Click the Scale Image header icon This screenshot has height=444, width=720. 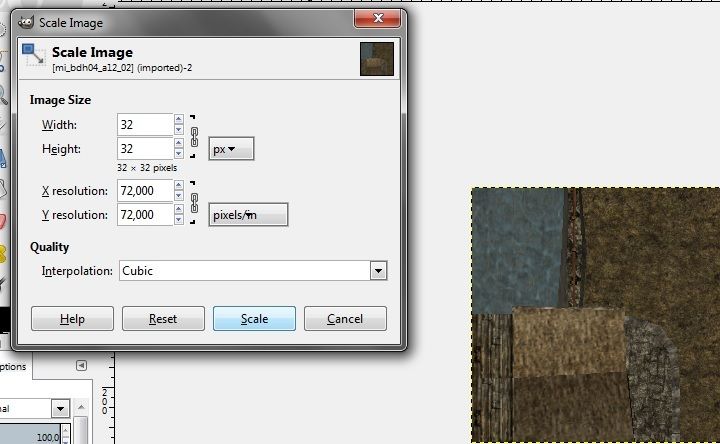click(34, 58)
